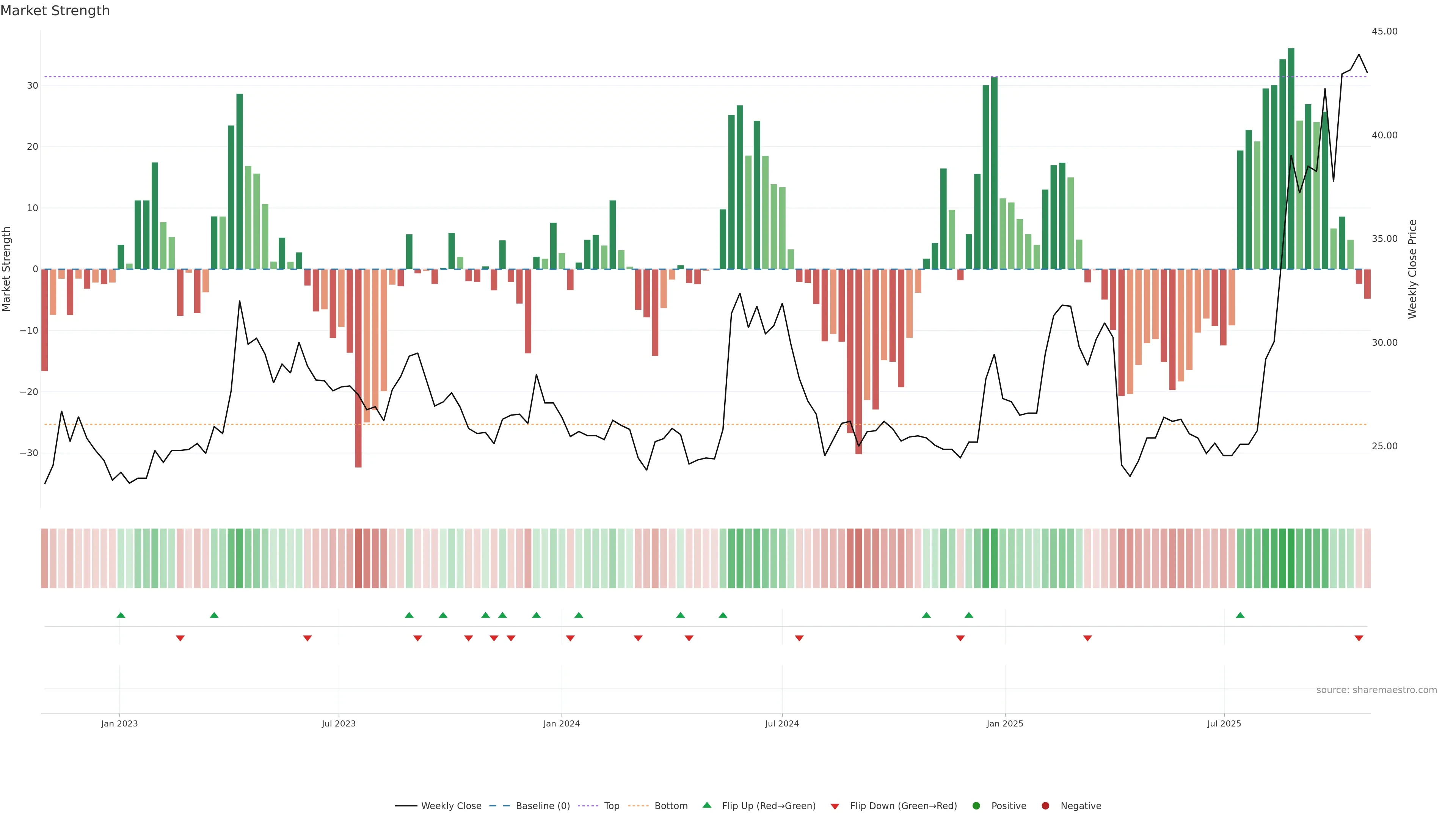Click the last flip-down triangle at far right

click(x=1359, y=638)
